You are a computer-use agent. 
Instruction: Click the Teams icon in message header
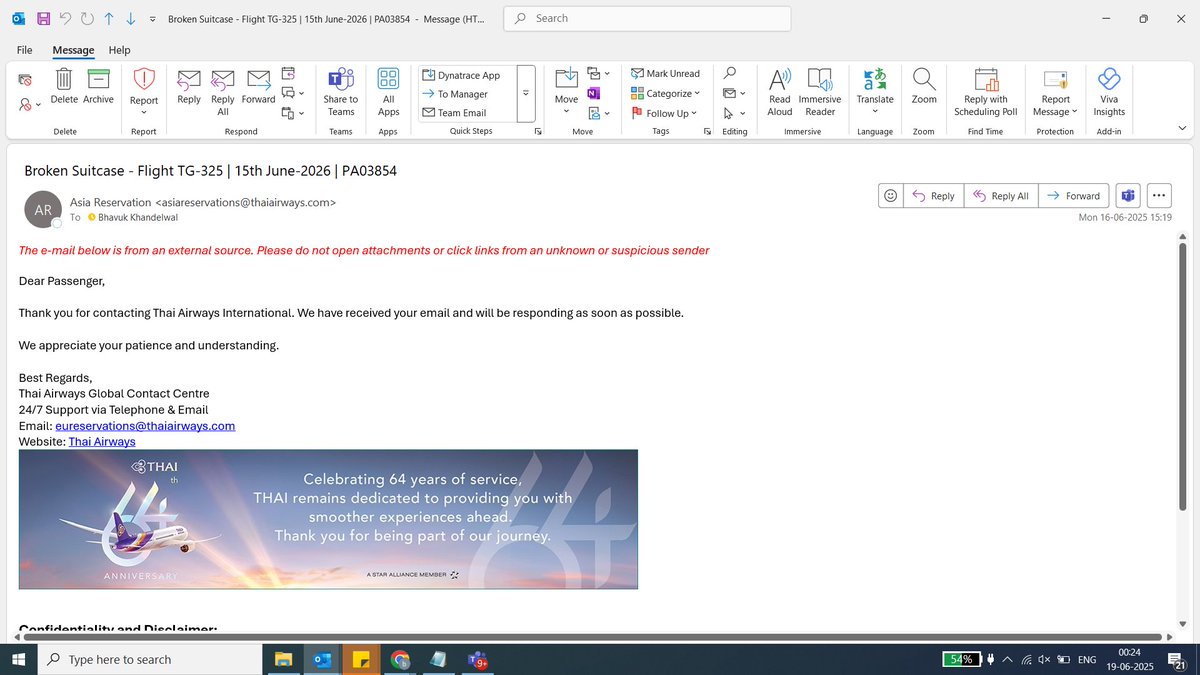pos(1127,196)
